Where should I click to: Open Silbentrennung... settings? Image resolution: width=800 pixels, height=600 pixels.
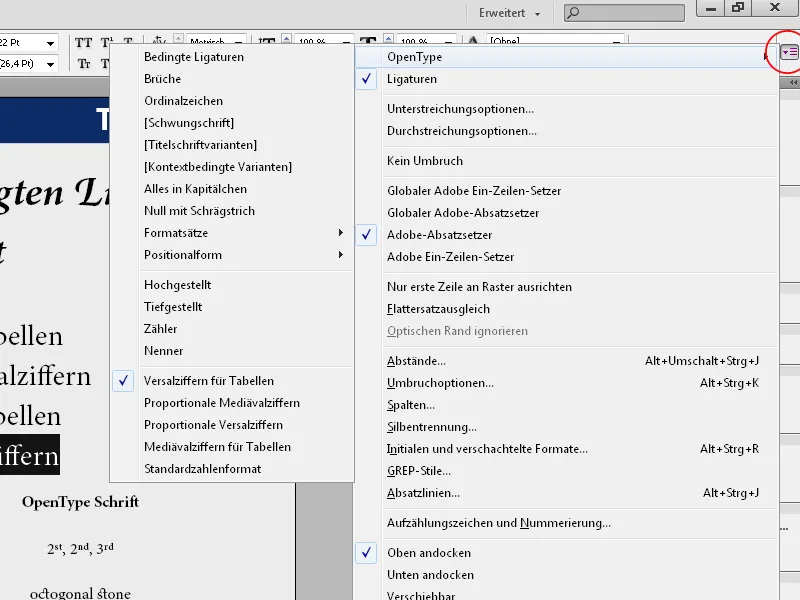point(566,427)
